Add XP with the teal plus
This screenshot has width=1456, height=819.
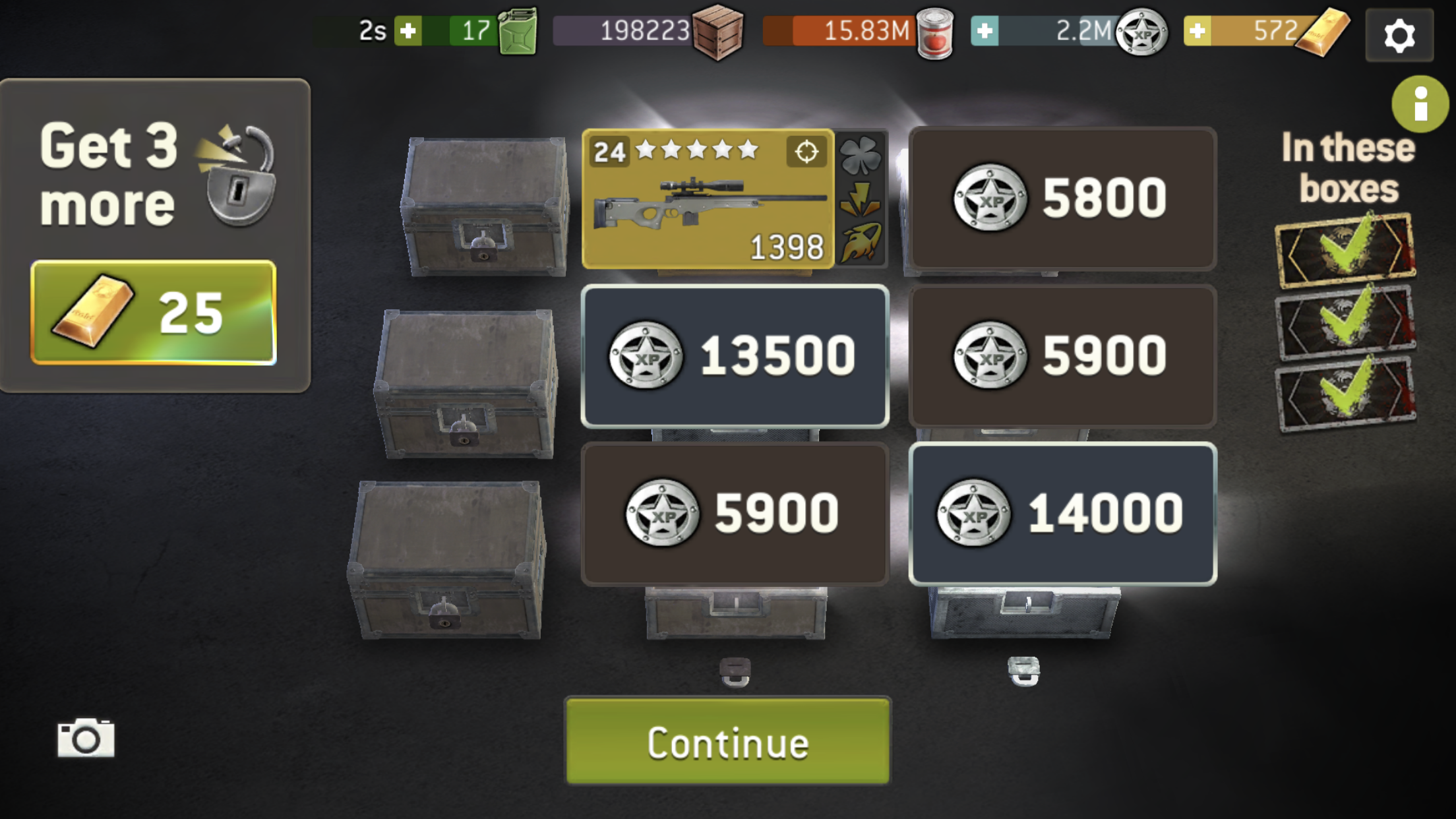[x=985, y=30]
